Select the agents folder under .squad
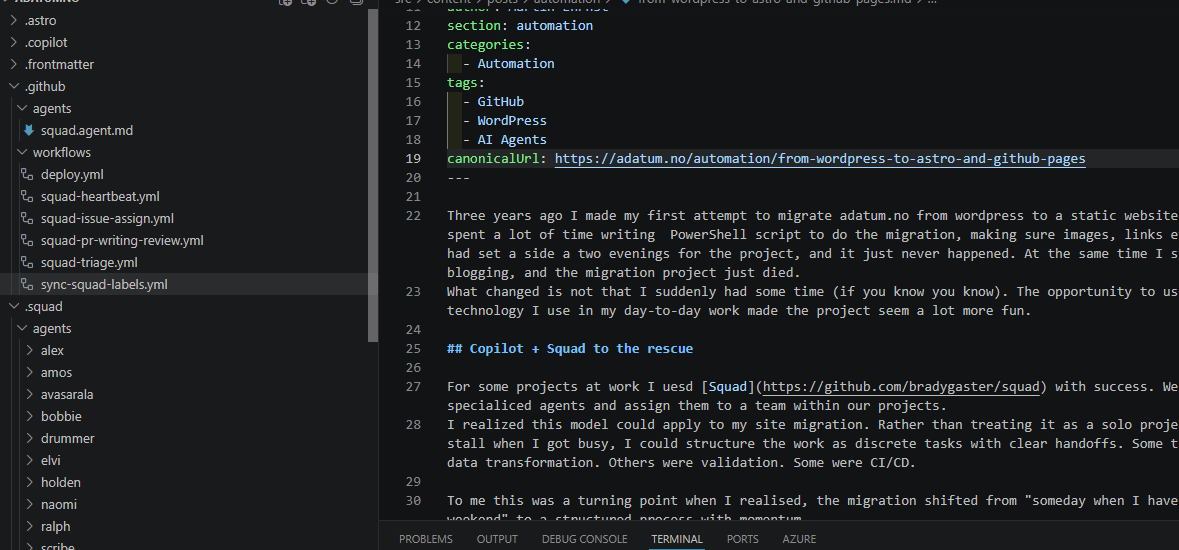This screenshot has width=1179, height=550. pos(52,329)
